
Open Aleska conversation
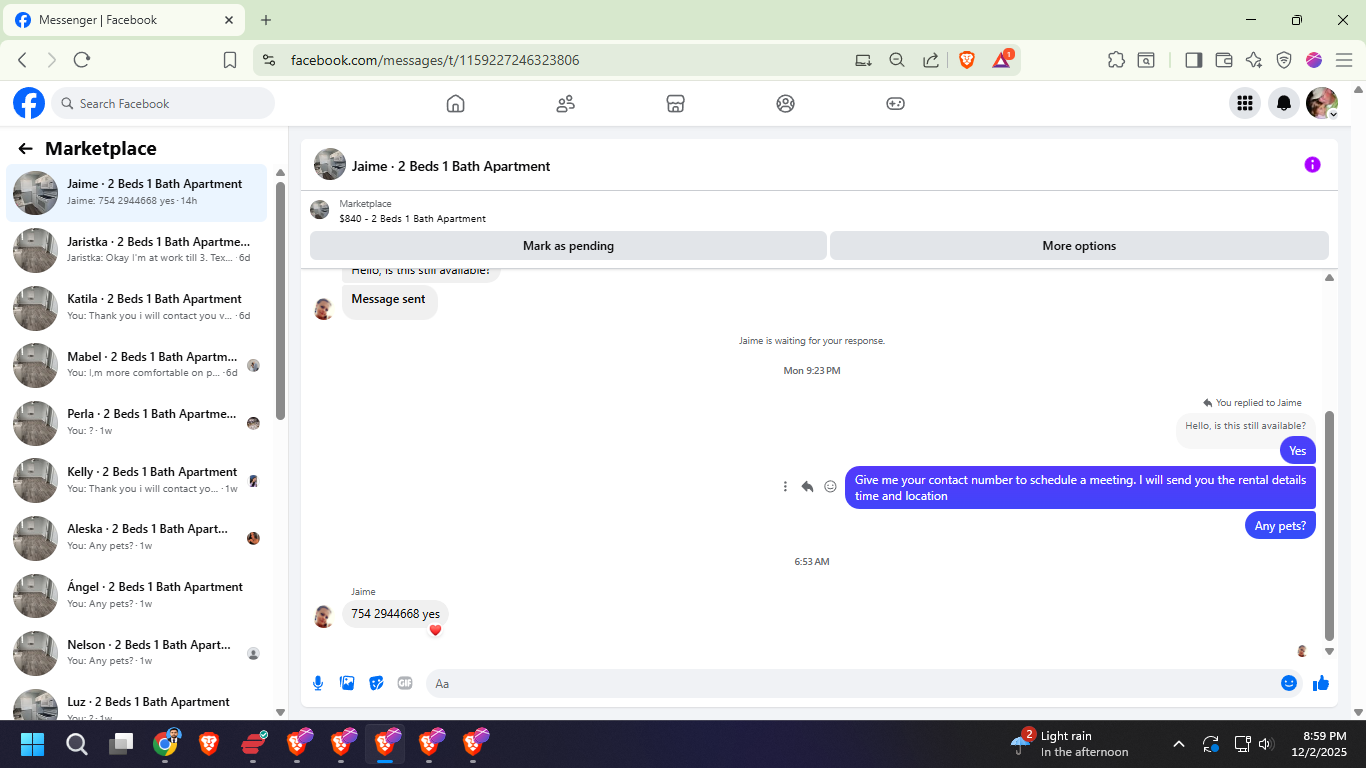coord(137,537)
